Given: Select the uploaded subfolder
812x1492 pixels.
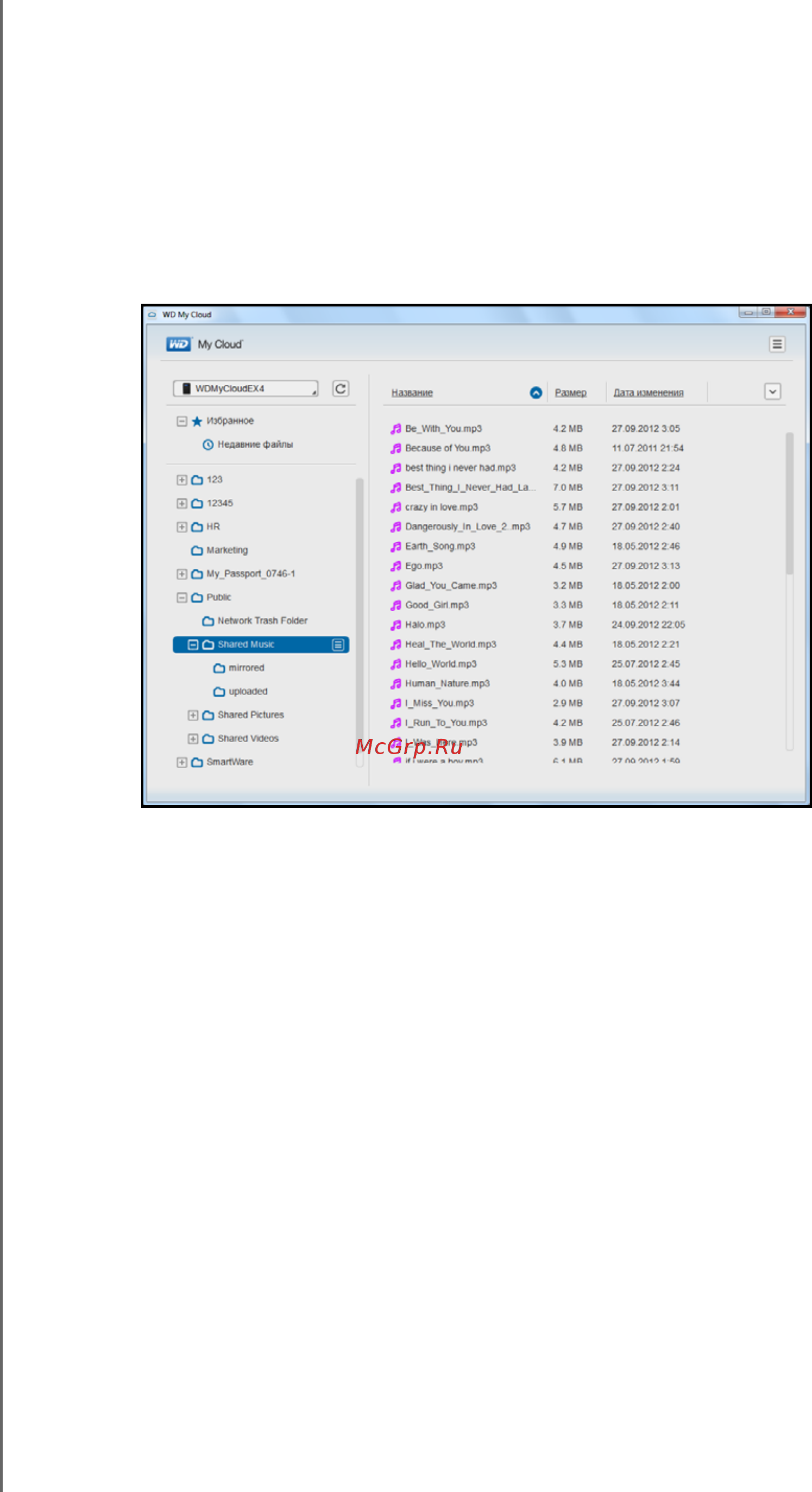Looking at the screenshot, I should (x=248, y=692).
